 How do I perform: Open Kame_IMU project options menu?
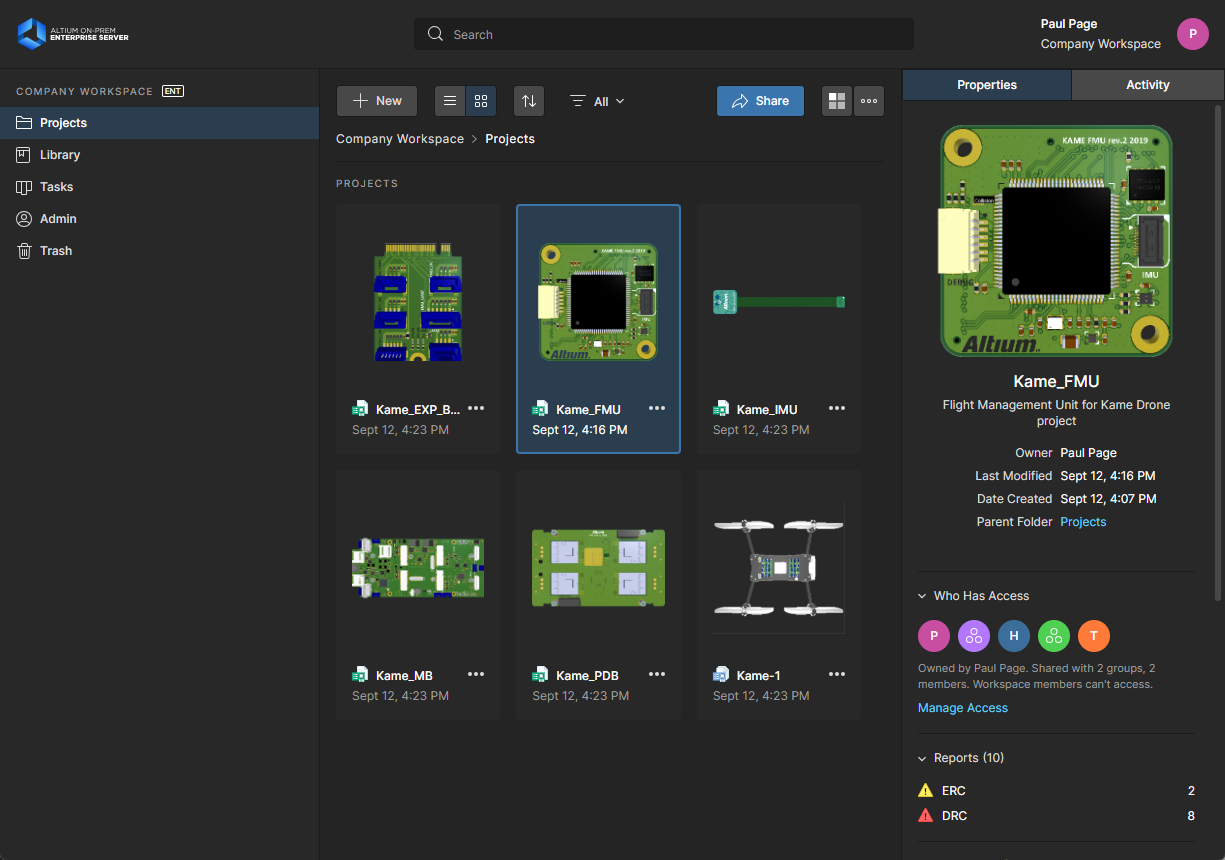837,408
